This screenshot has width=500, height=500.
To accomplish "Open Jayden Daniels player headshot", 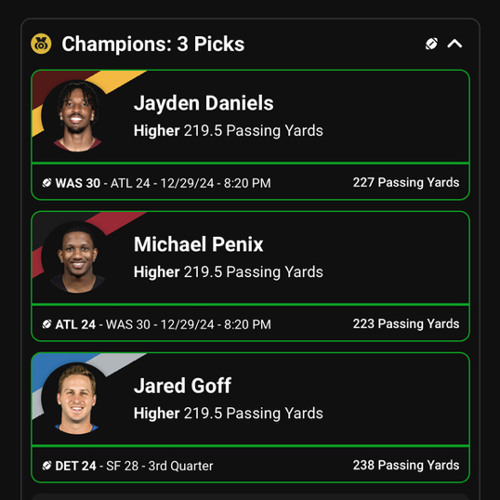I will (77, 116).
